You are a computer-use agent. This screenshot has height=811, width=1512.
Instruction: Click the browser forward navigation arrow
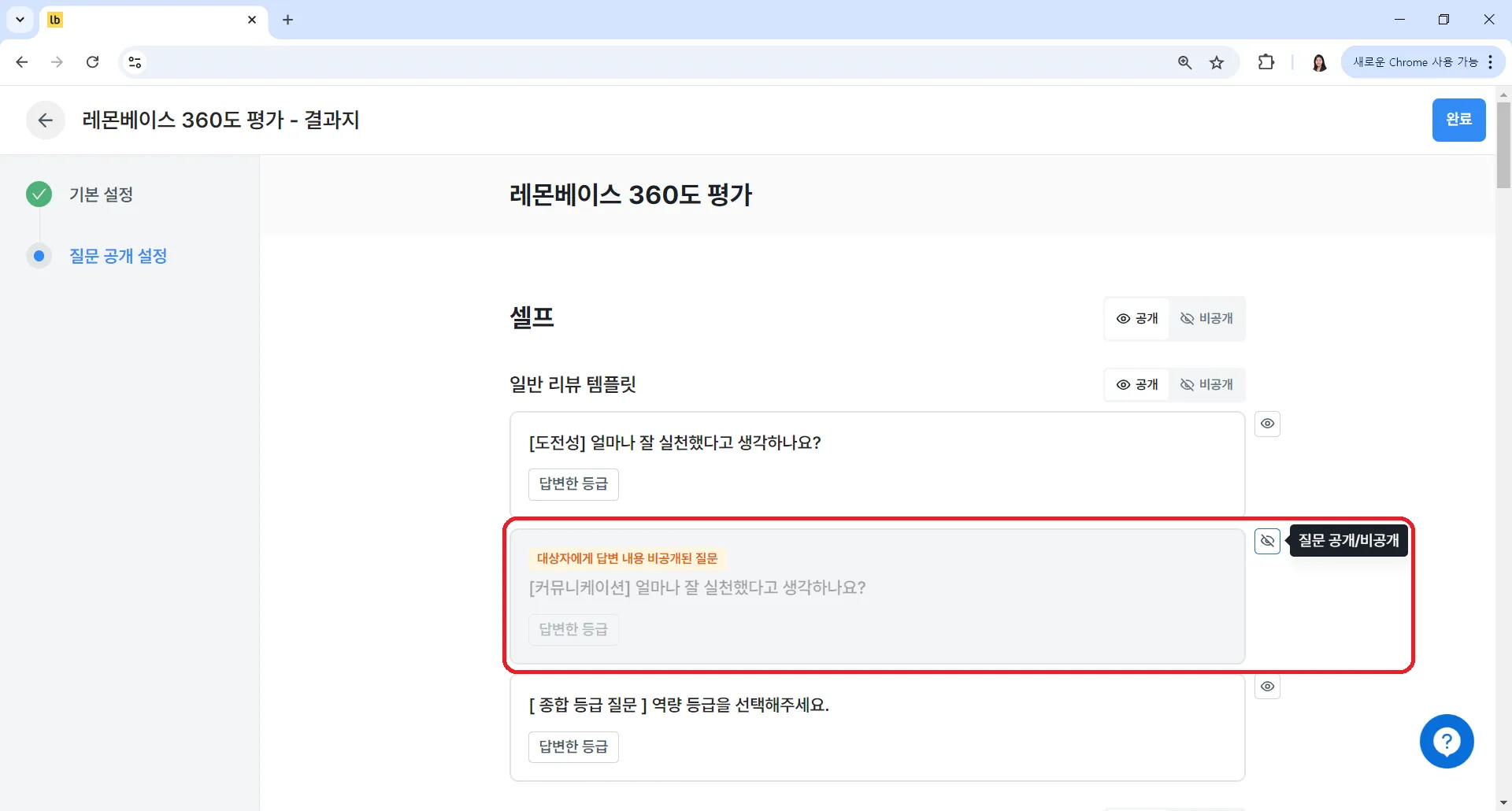(57, 62)
